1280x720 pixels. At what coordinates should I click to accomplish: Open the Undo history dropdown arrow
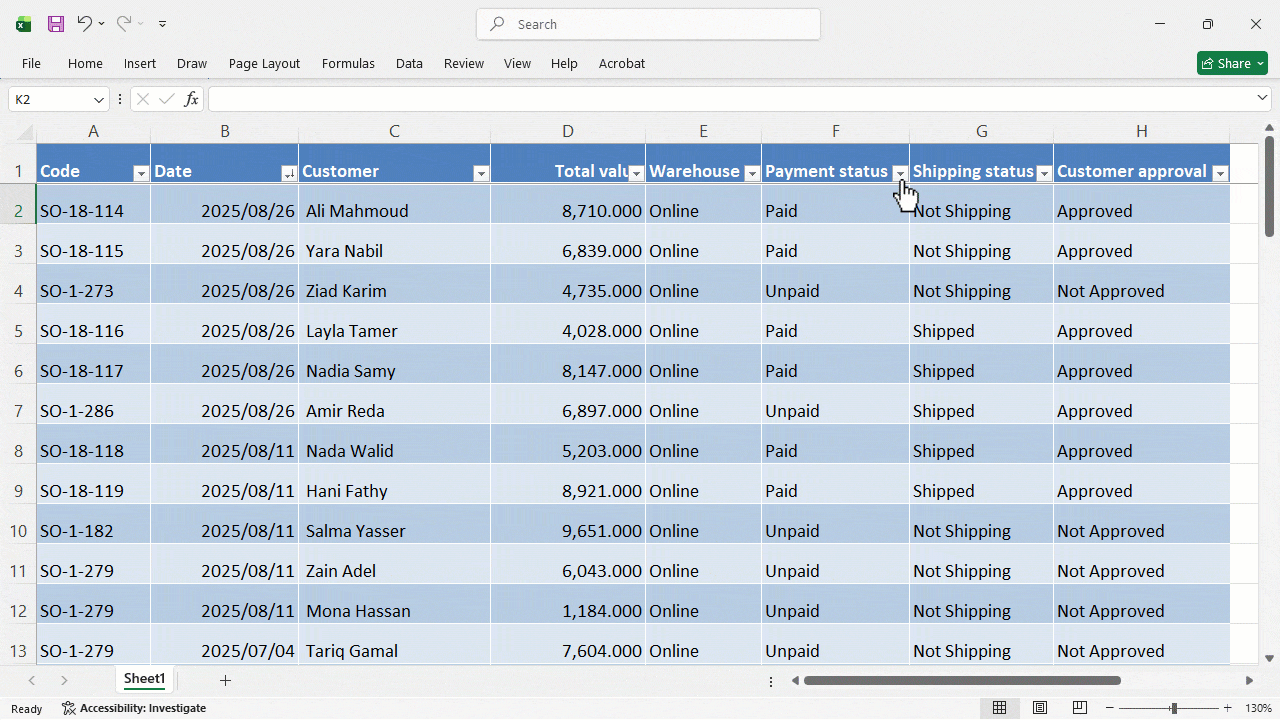coord(101,24)
